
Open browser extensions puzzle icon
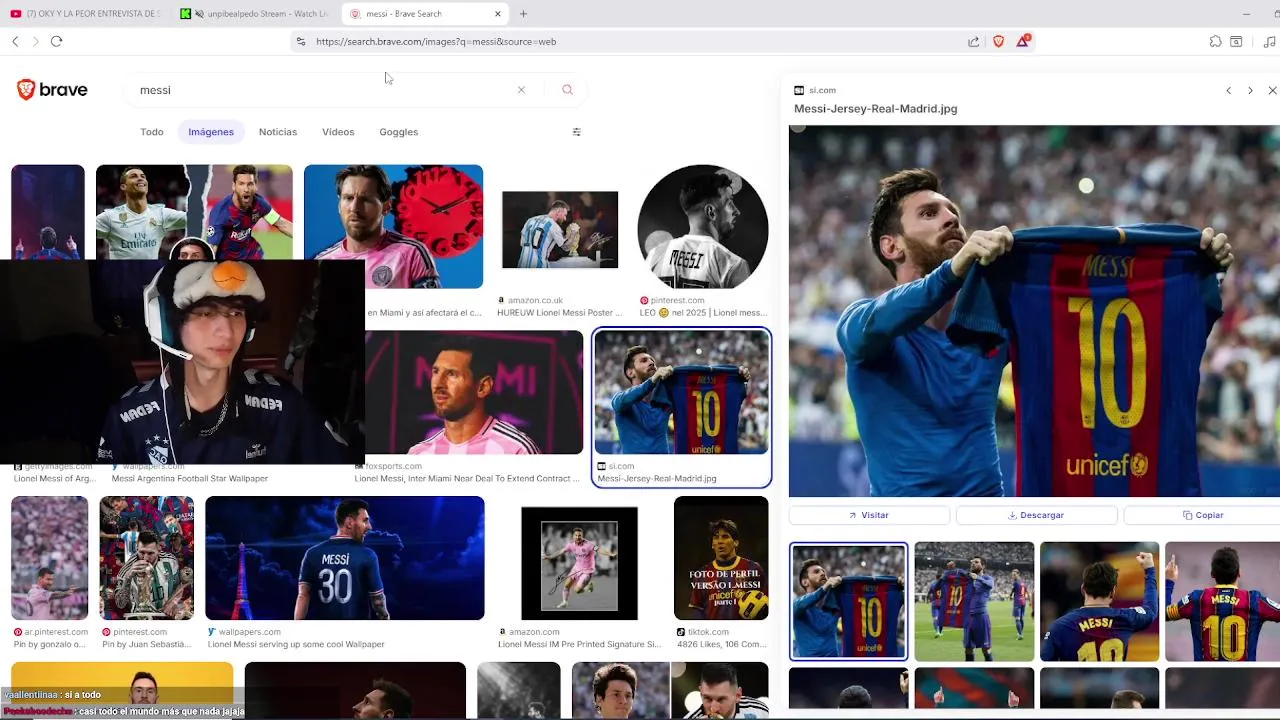coord(1215,41)
